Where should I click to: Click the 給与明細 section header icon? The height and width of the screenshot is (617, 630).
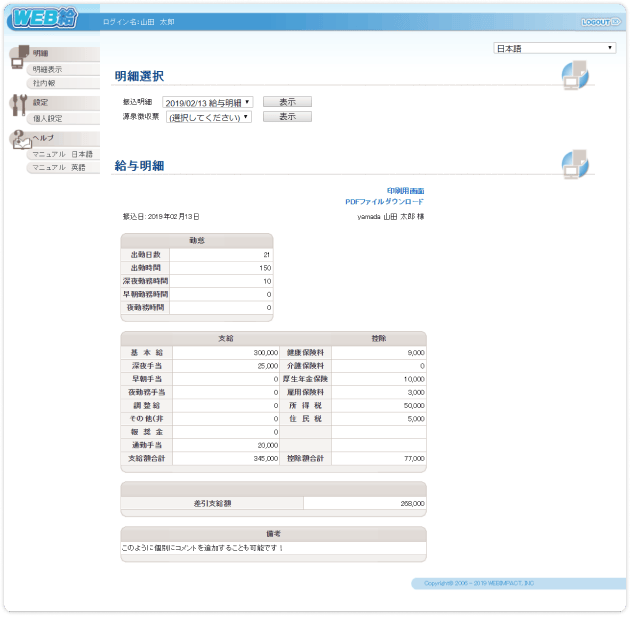click(574, 163)
